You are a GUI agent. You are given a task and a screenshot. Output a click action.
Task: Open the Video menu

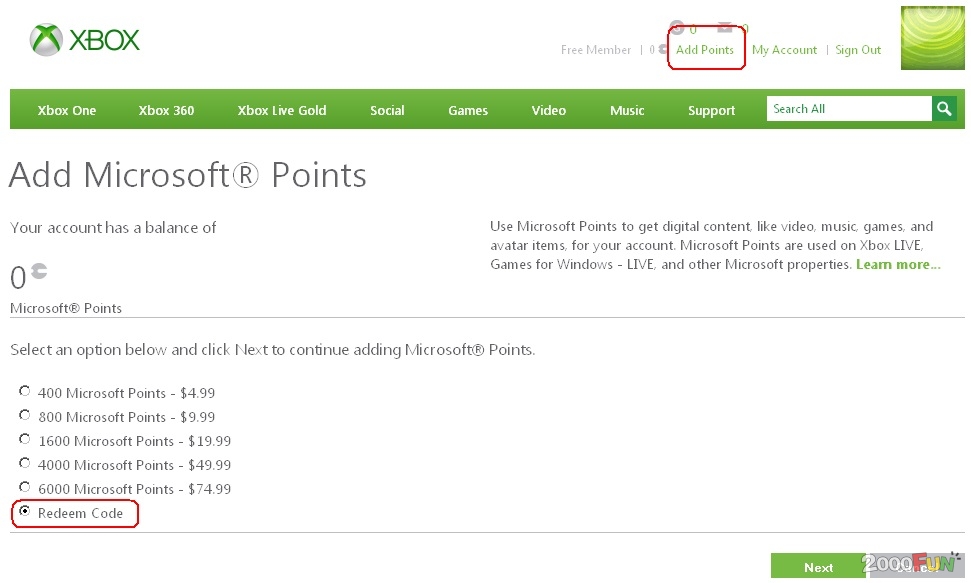pyautogui.click(x=549, y=110)
